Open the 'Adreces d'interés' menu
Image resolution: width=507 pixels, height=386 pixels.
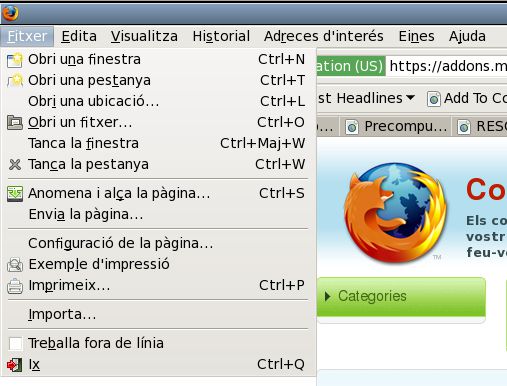(x=323, y=36)
